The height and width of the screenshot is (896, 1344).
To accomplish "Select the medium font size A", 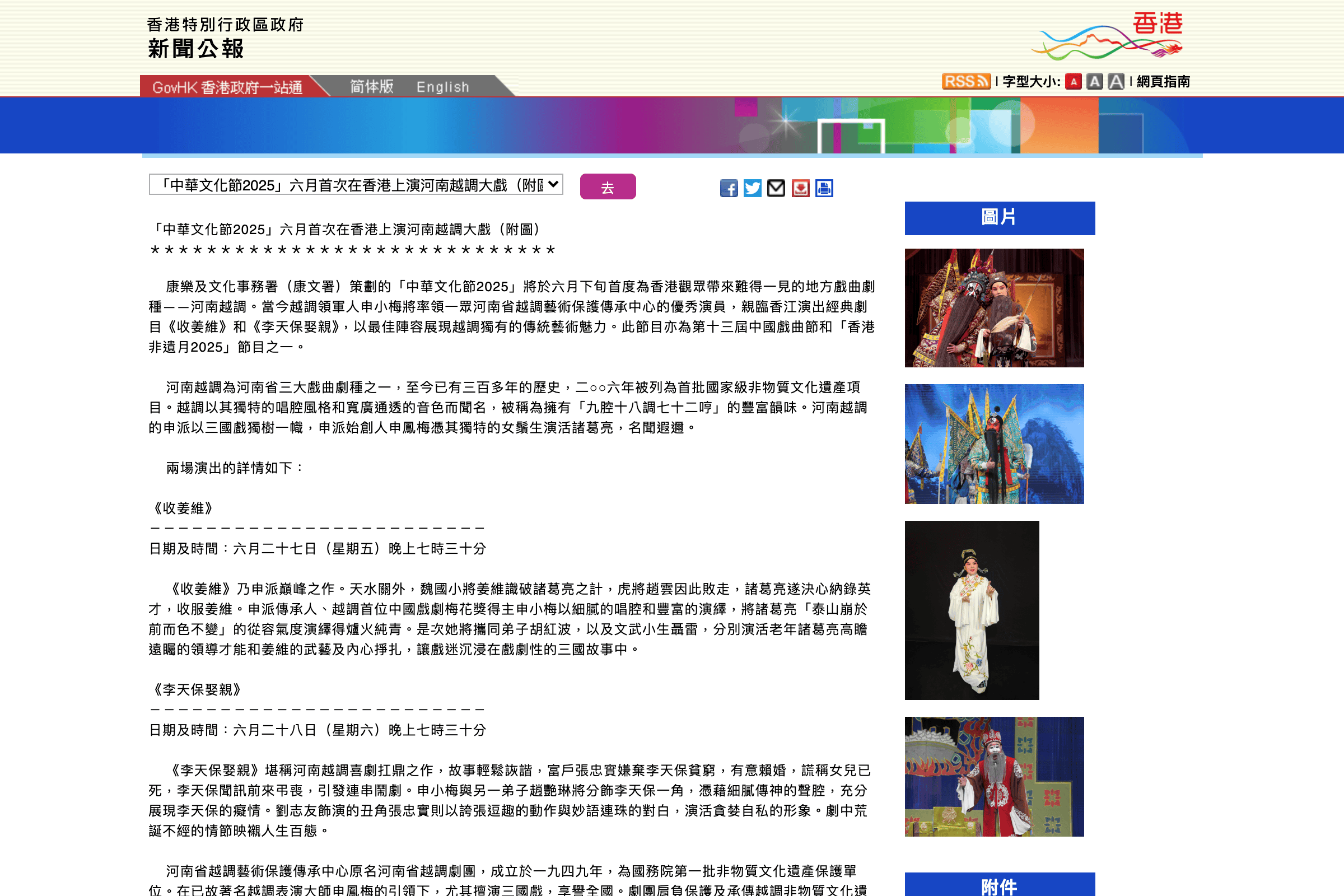I will coord(1094,81).
